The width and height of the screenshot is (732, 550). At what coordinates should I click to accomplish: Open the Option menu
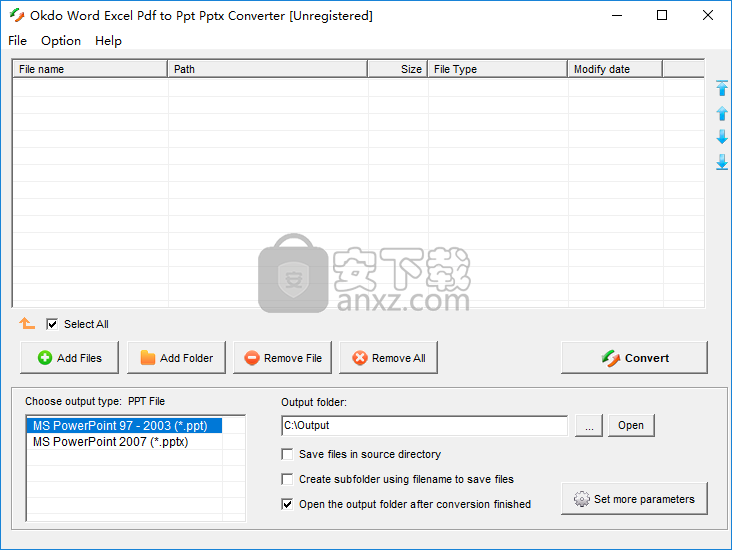(61, 41)
